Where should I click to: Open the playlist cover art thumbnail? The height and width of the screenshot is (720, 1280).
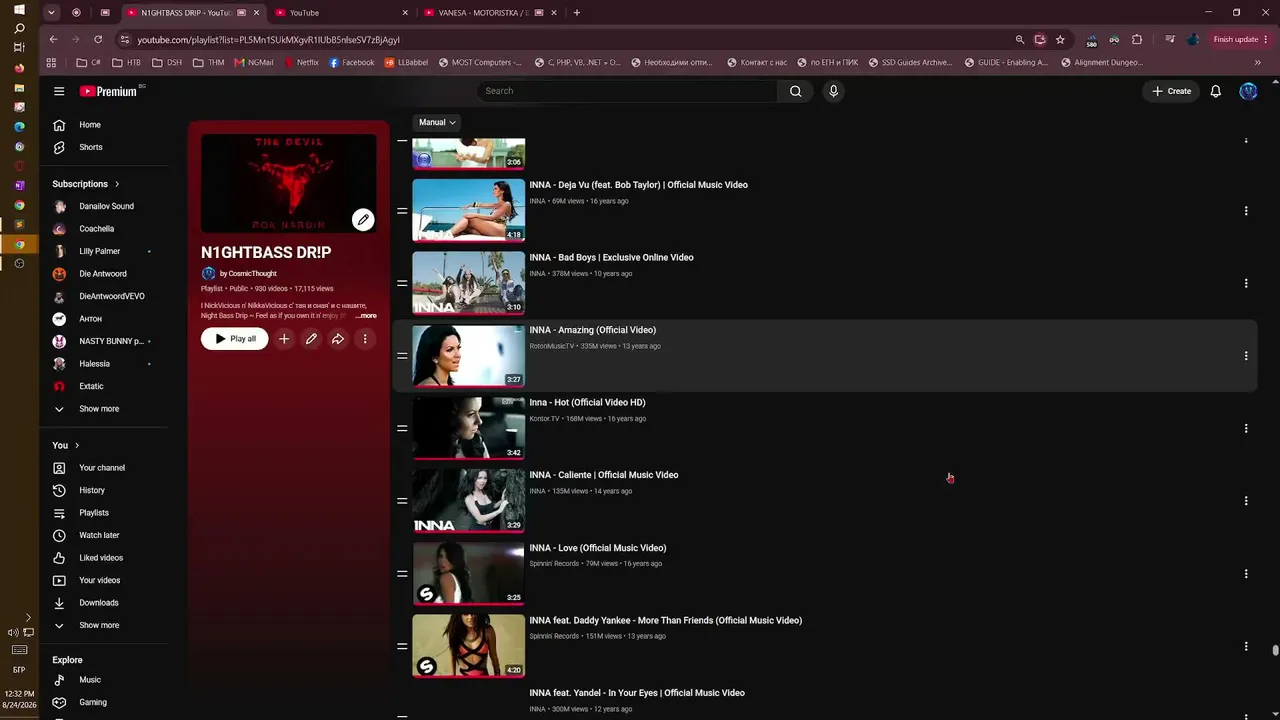point(289,184)
